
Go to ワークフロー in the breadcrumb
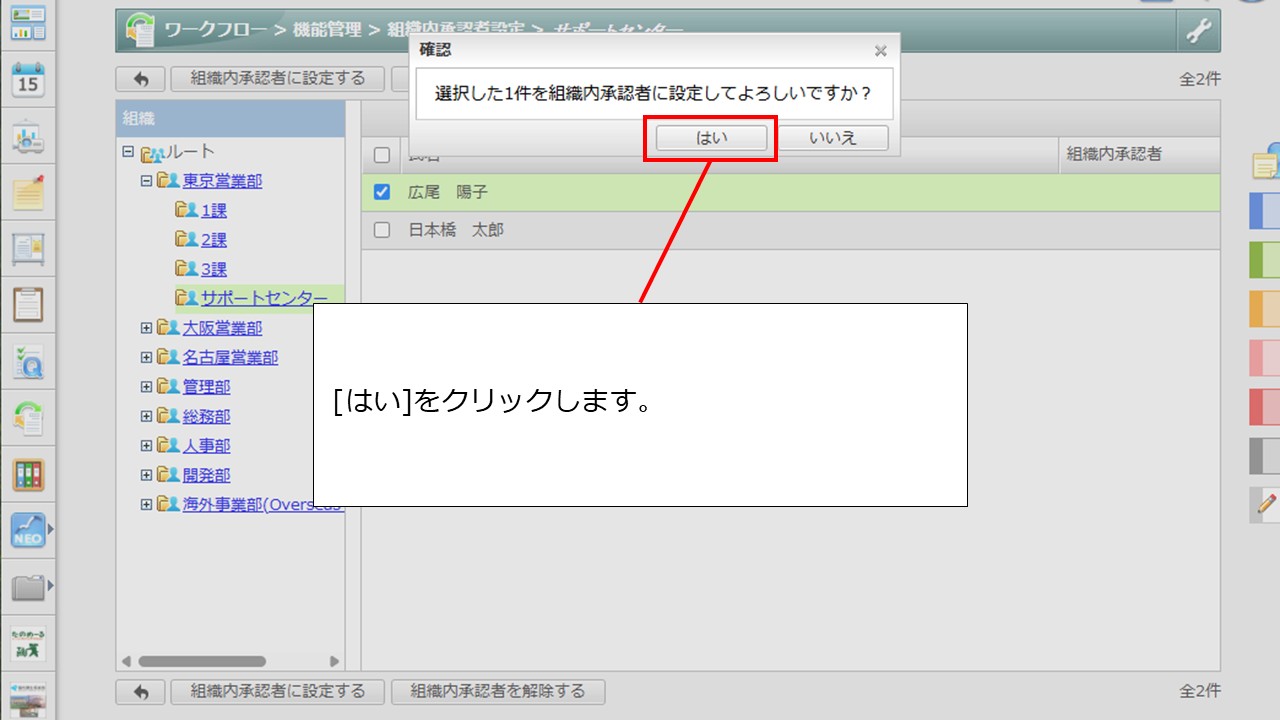click(216, 30)
